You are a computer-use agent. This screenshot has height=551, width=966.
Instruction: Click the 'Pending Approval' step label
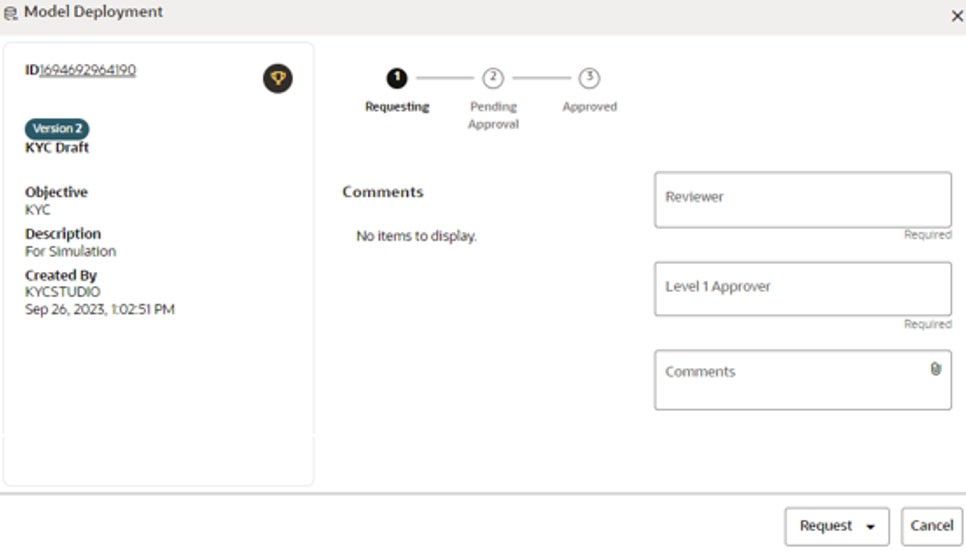[493, 115]
